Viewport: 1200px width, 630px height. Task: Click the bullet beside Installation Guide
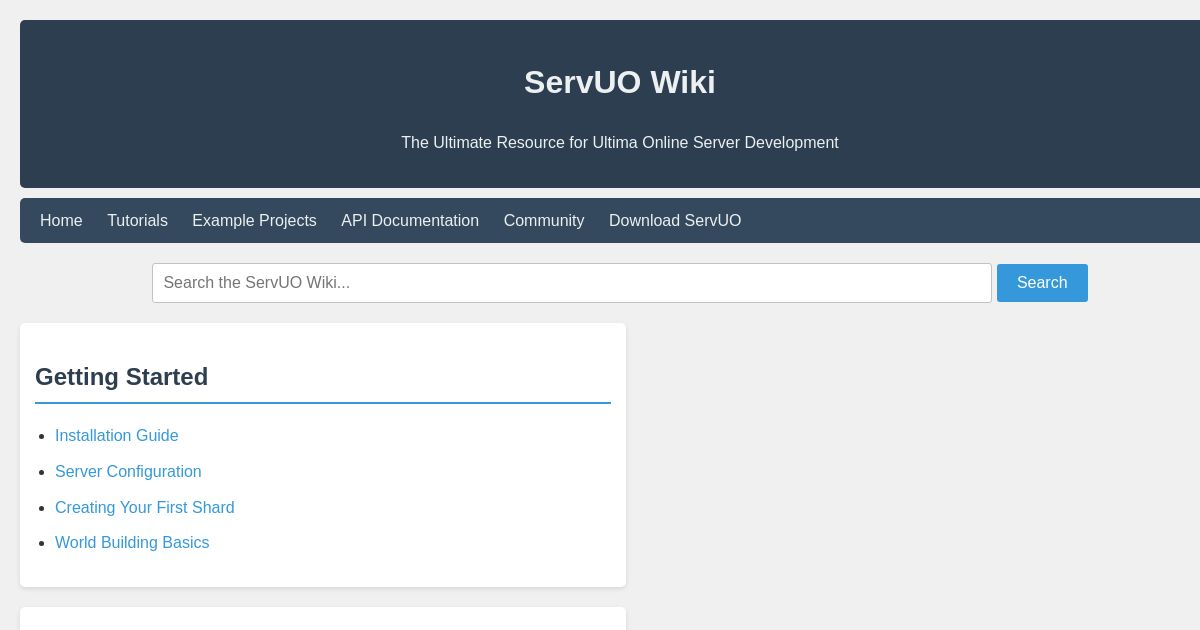41,436
